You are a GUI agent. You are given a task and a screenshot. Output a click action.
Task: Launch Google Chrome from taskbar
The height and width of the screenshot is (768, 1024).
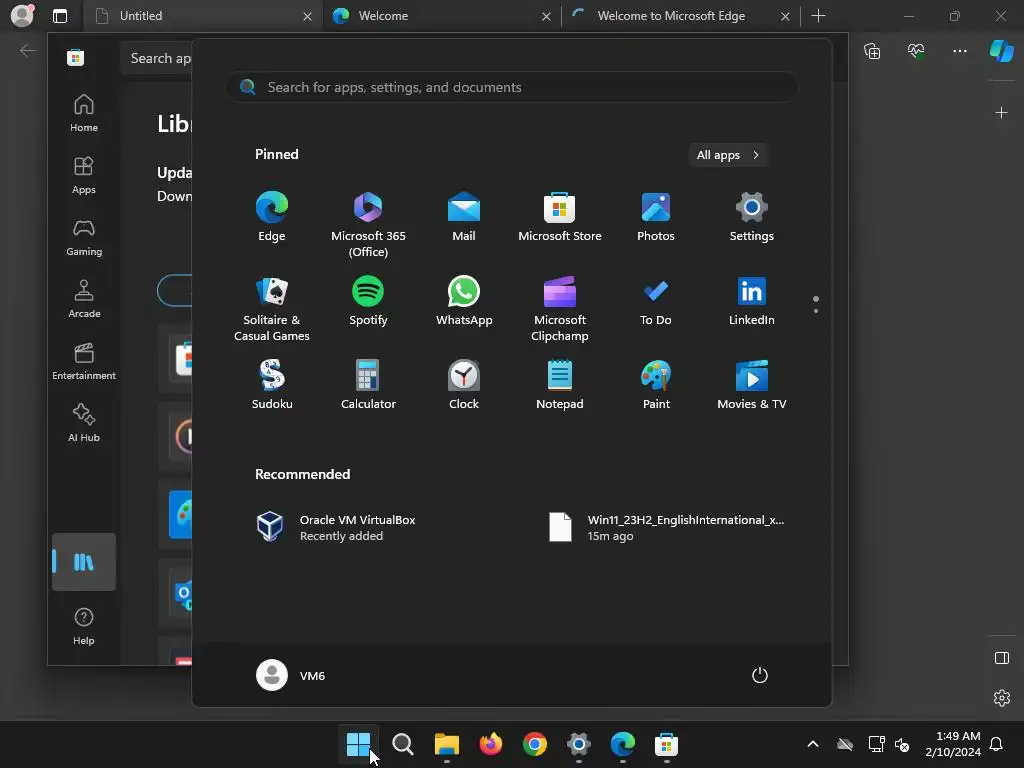[535, 744]
